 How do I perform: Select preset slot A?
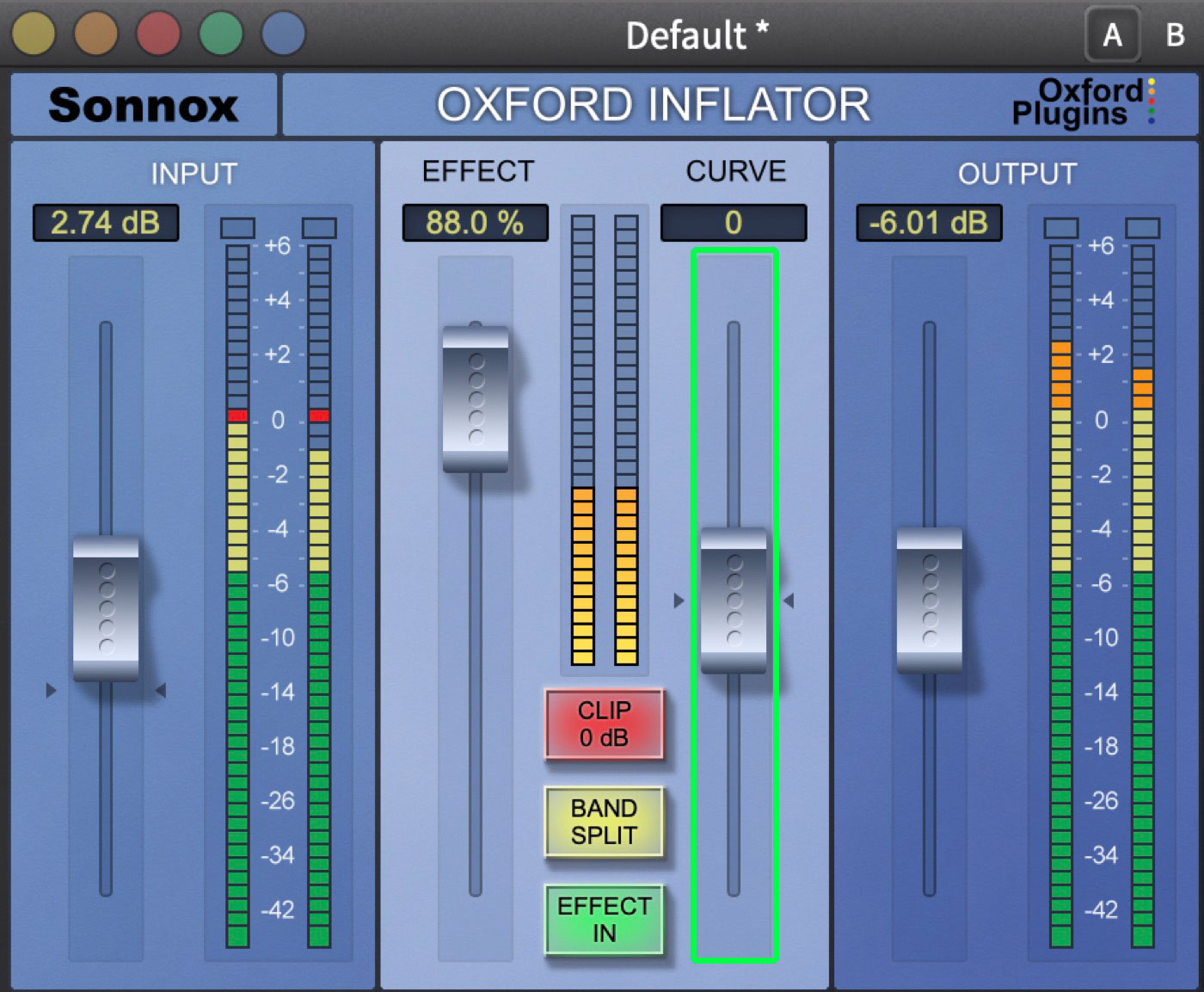[1112, 34]
